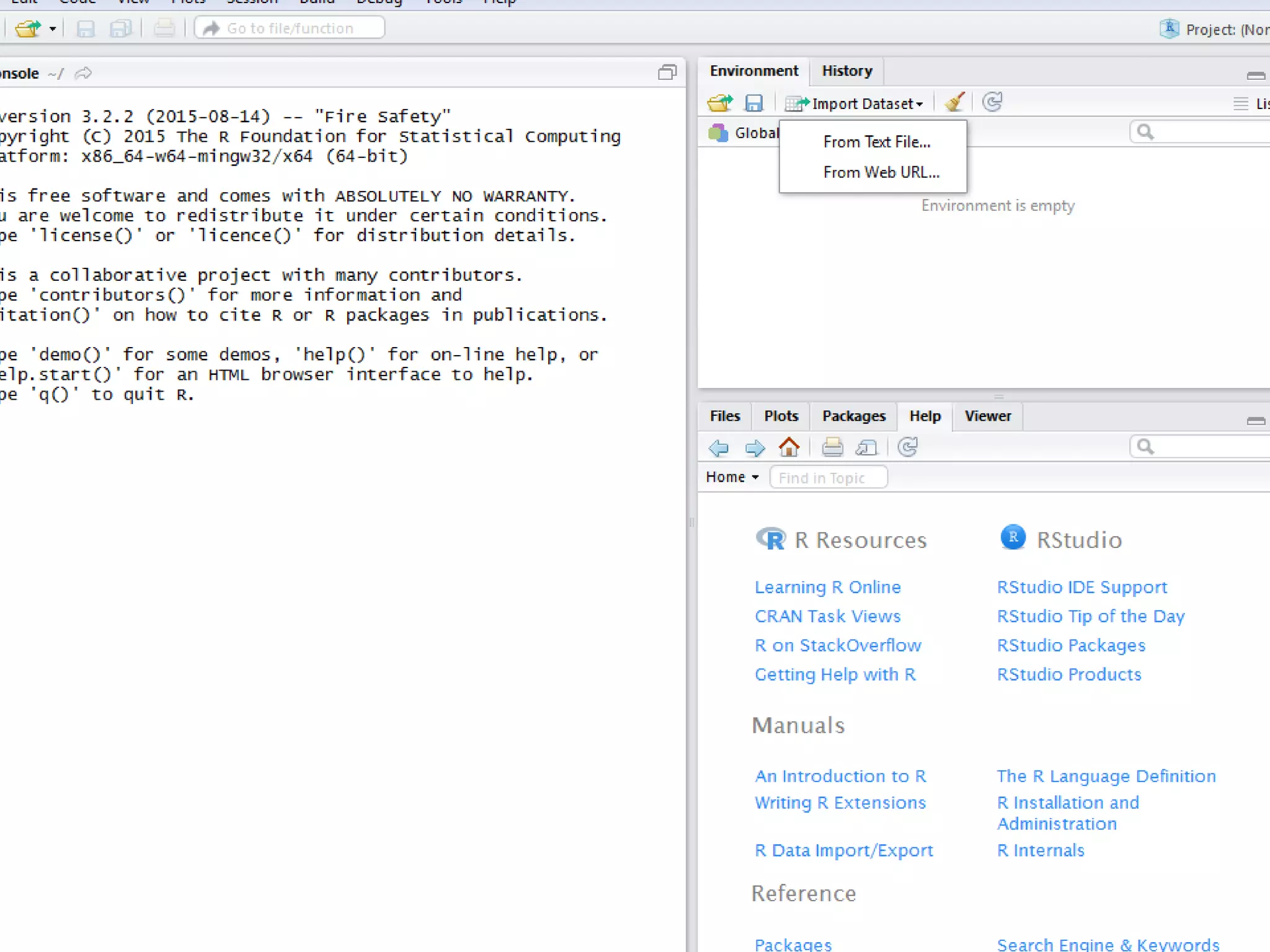Image resolution: width=1270 pixels, height=952 pixels.
Task: Click the console restore icon in its header
Action: (x=667, y=73)
